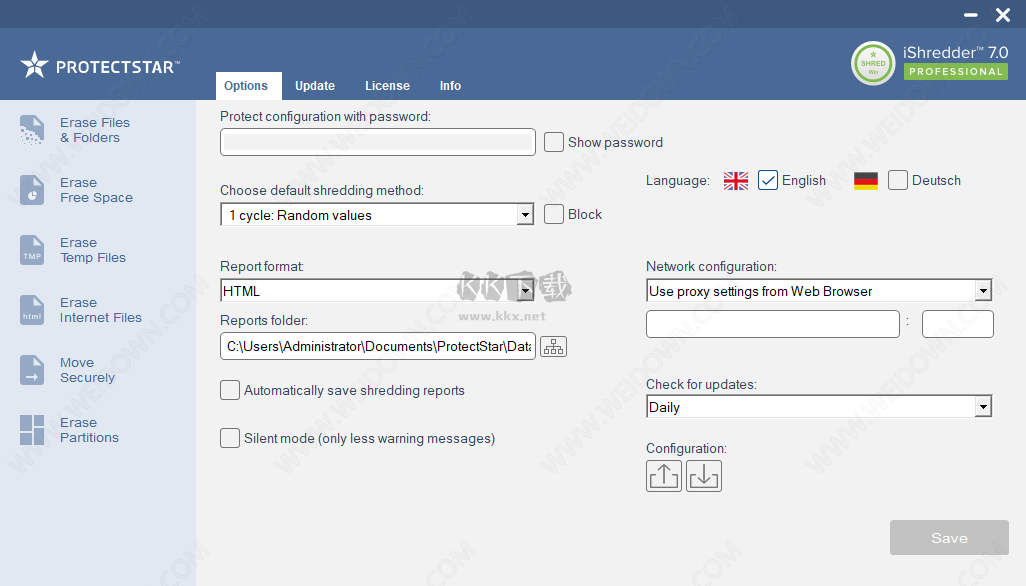Click the Erase Temp Files label
Image resolution: width=1026 pixels, height=586 pixels.
click(x=93, y=250)
